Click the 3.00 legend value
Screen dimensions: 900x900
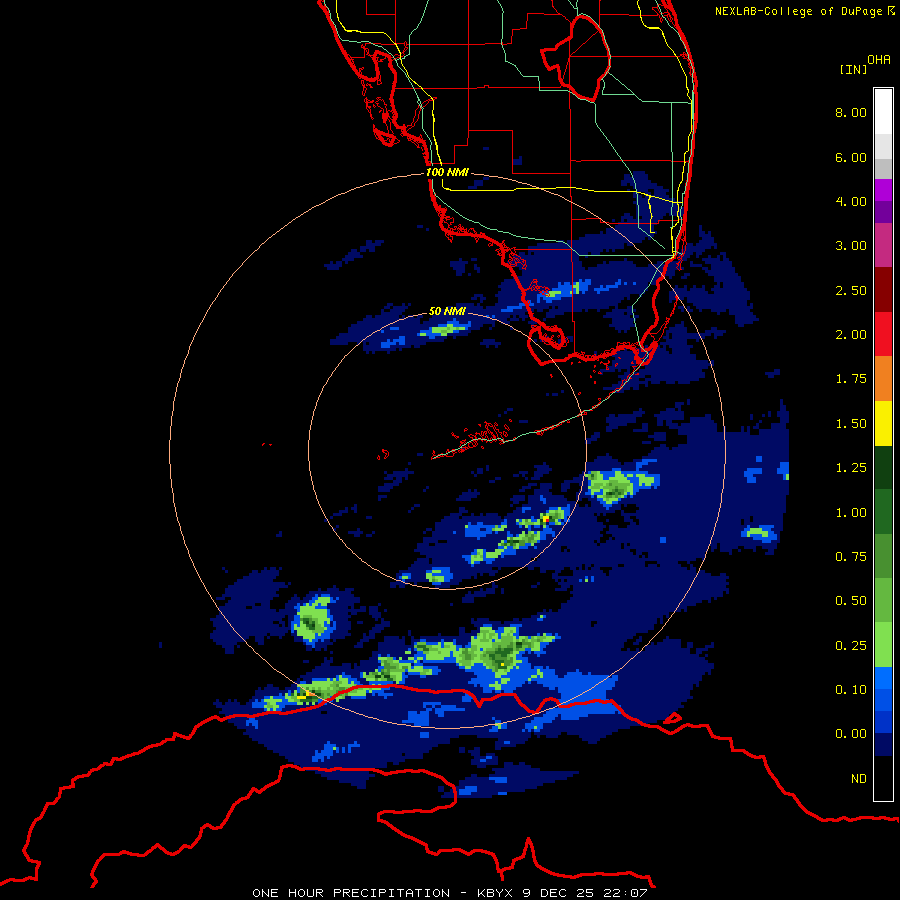point(851,246)
